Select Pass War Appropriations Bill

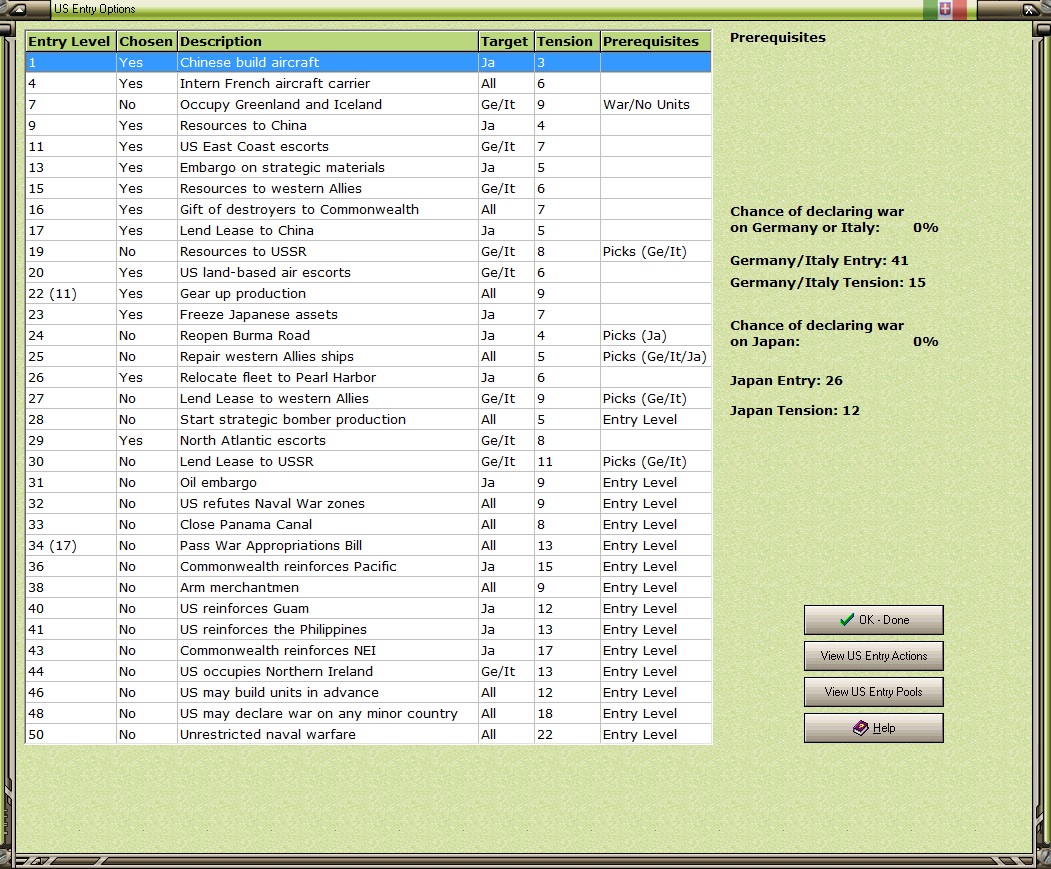[368, 546]
